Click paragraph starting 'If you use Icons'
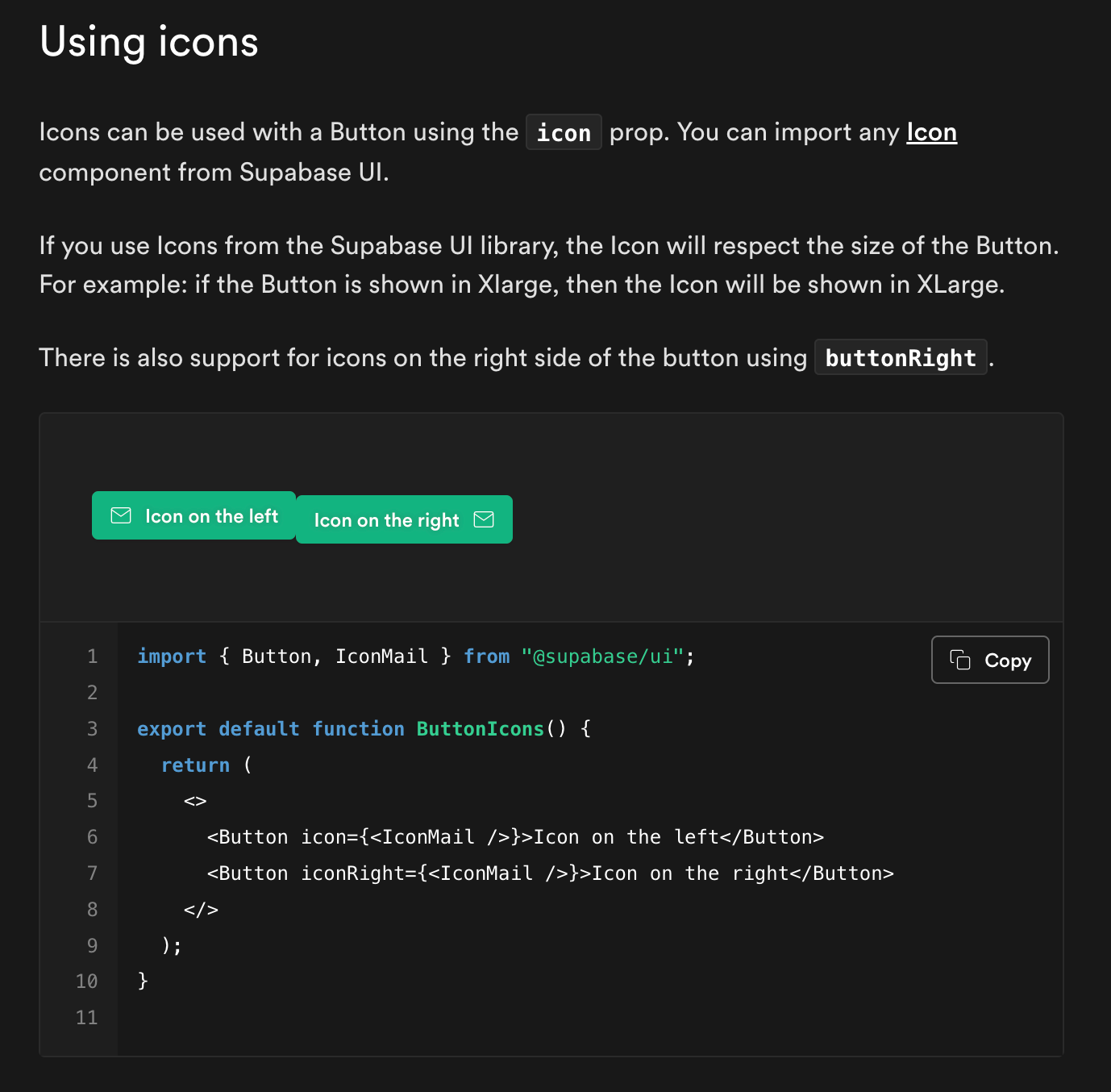The image size is (1111, 1092). tap(549, 265)
